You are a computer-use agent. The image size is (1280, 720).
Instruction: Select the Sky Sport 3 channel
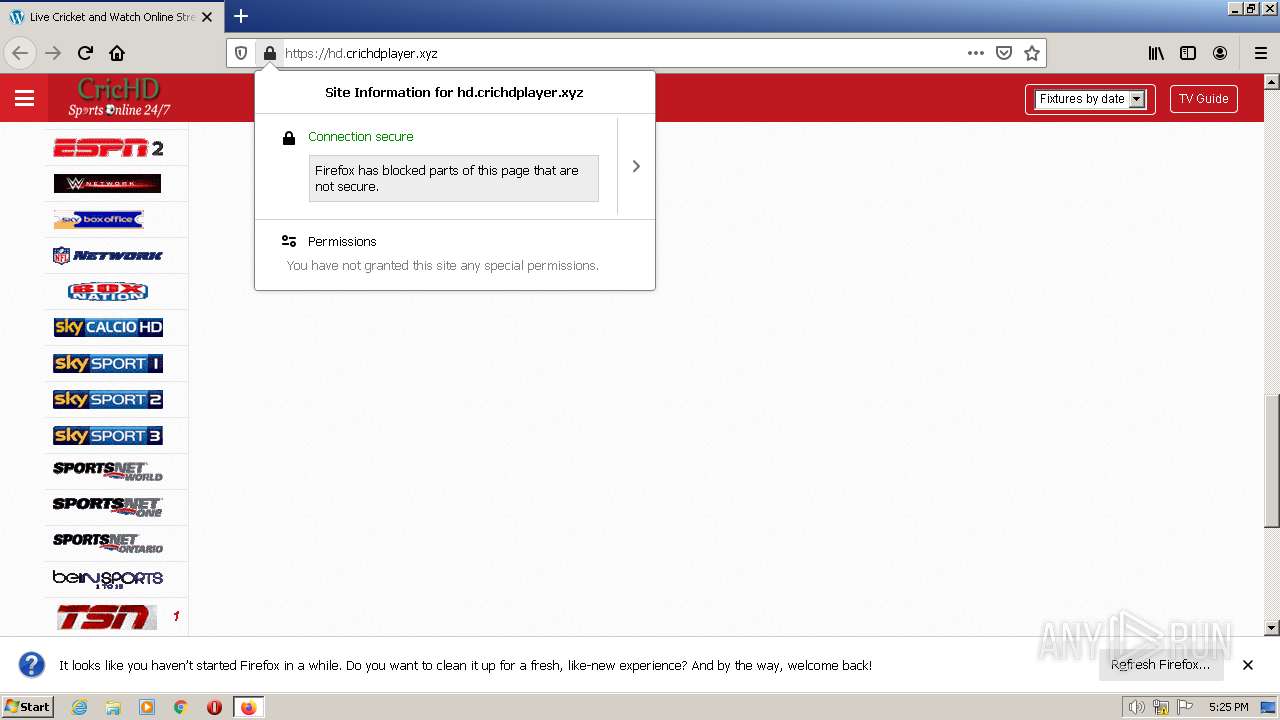108,436
